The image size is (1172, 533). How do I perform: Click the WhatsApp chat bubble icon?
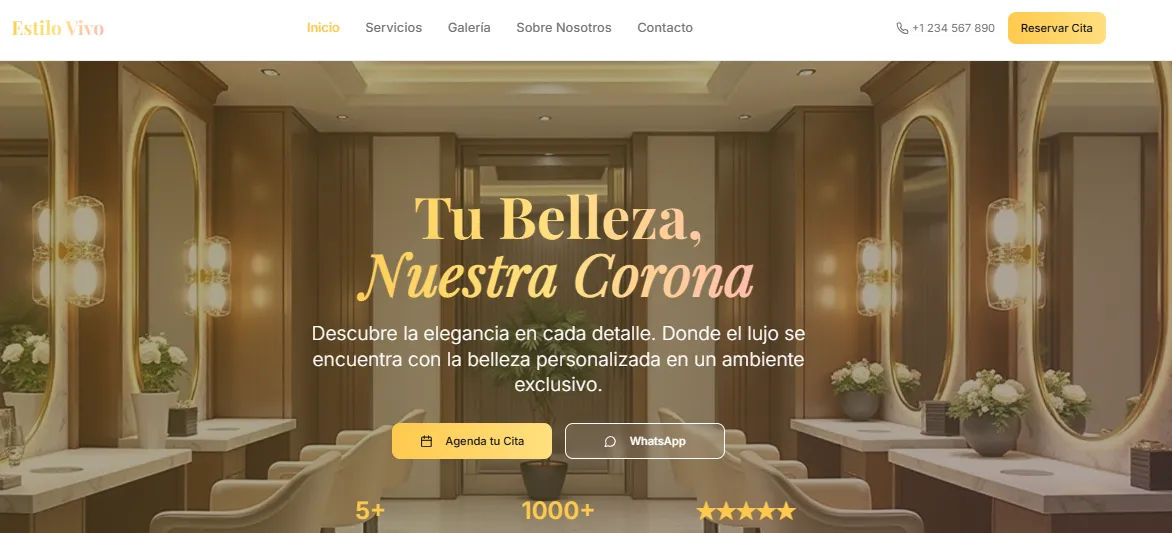tap(610, 441)
